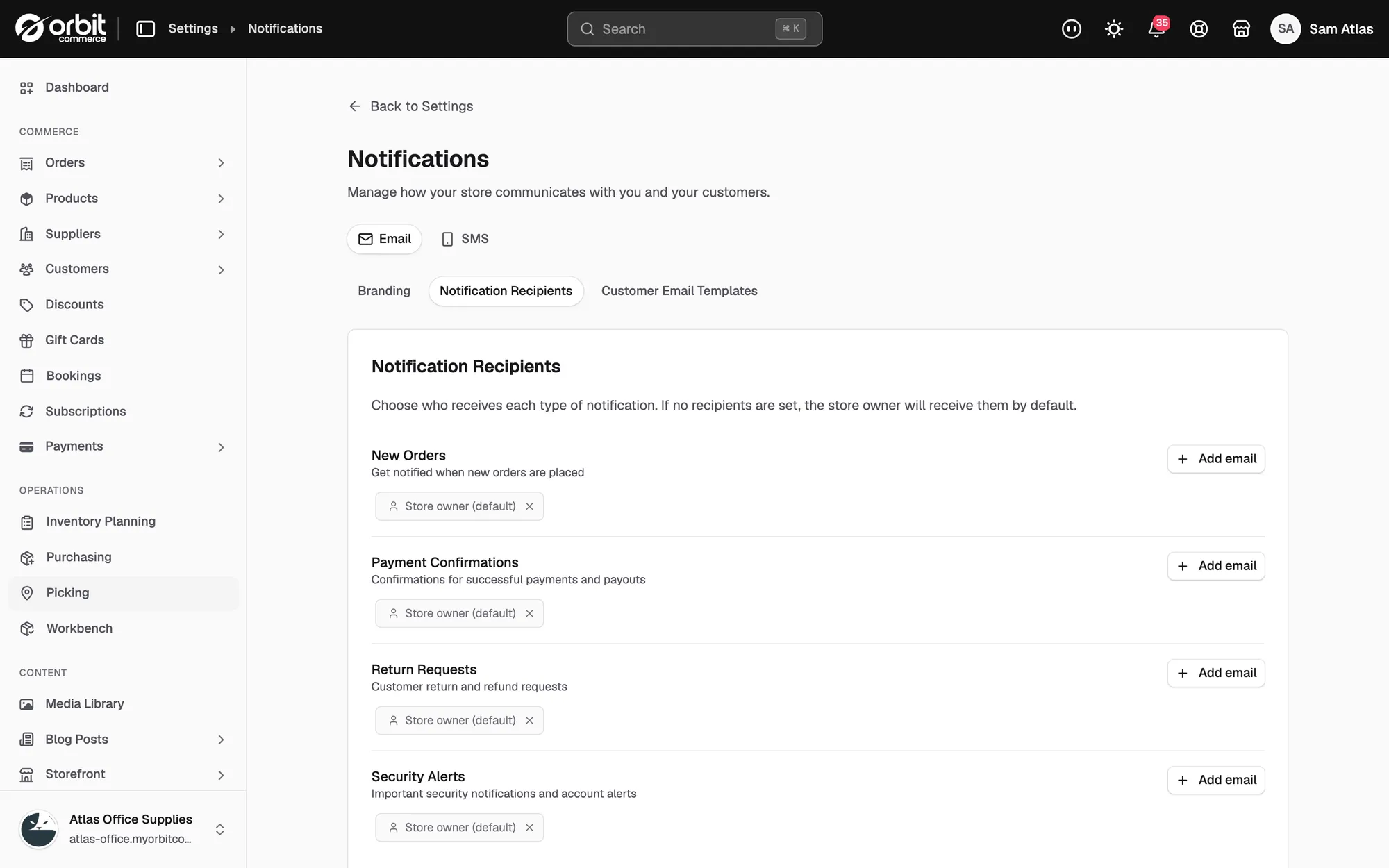This screenshot has height=868, width=1389.
Task: Open the notifications bell with 35 badge
Action: 1157,28
